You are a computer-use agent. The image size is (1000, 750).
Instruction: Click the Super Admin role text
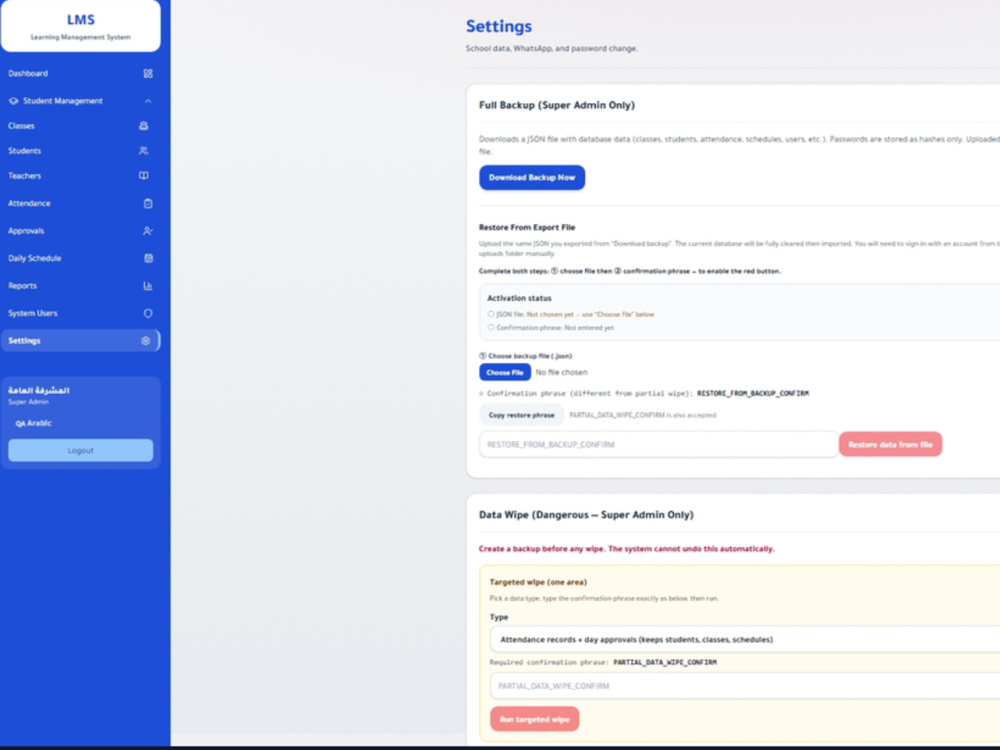tap(28, 402)
